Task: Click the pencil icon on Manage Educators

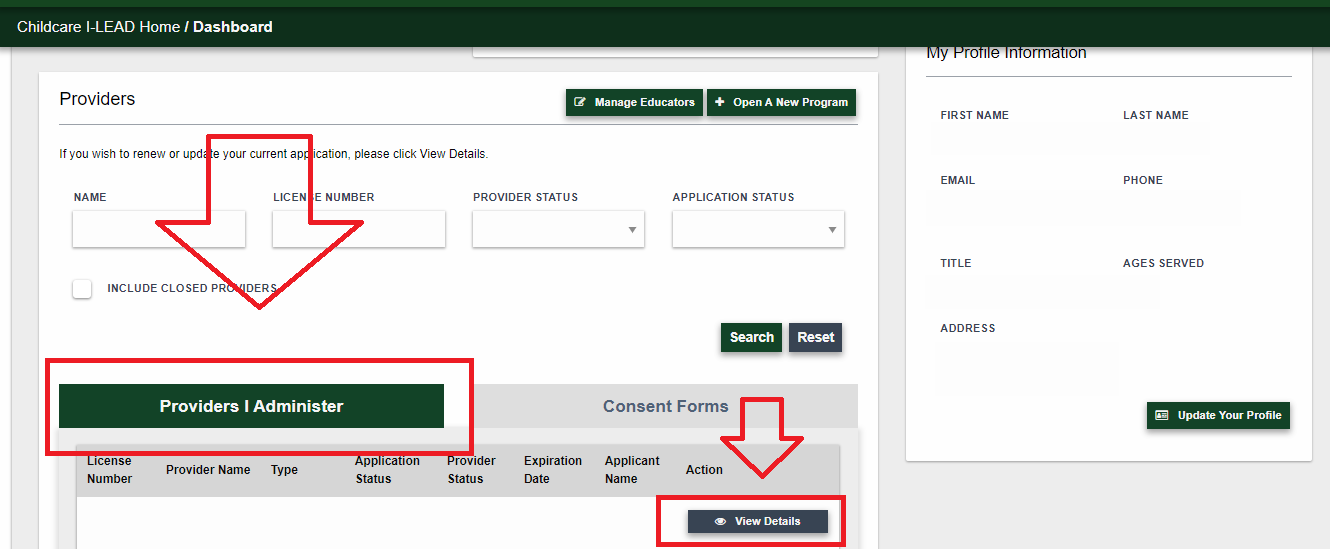Action: click(x=580, y=102)
